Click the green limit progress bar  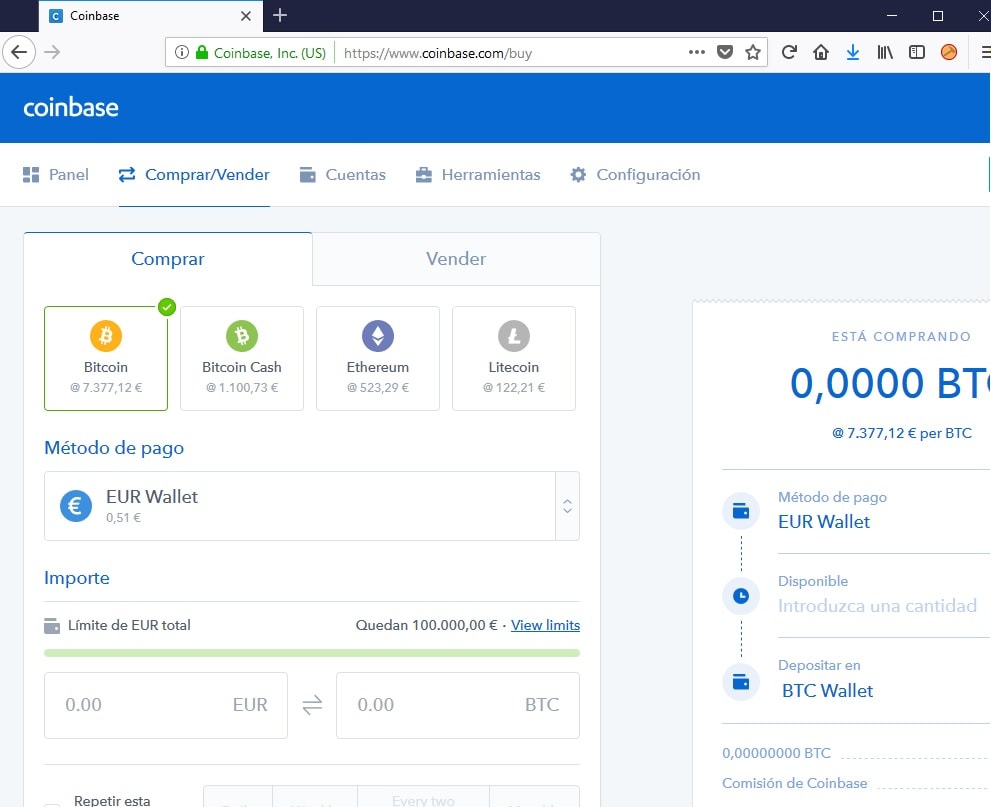coord(311,651)
